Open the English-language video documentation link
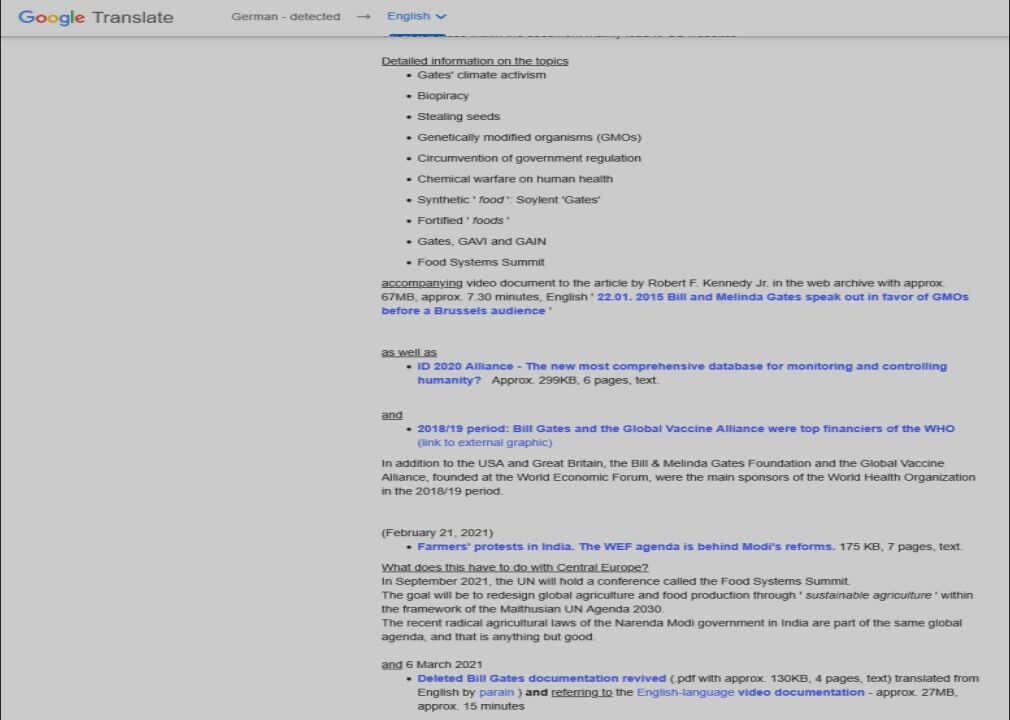Viewport: 1010px width, 720px height. pyautogui.click(x=750, y=692)
